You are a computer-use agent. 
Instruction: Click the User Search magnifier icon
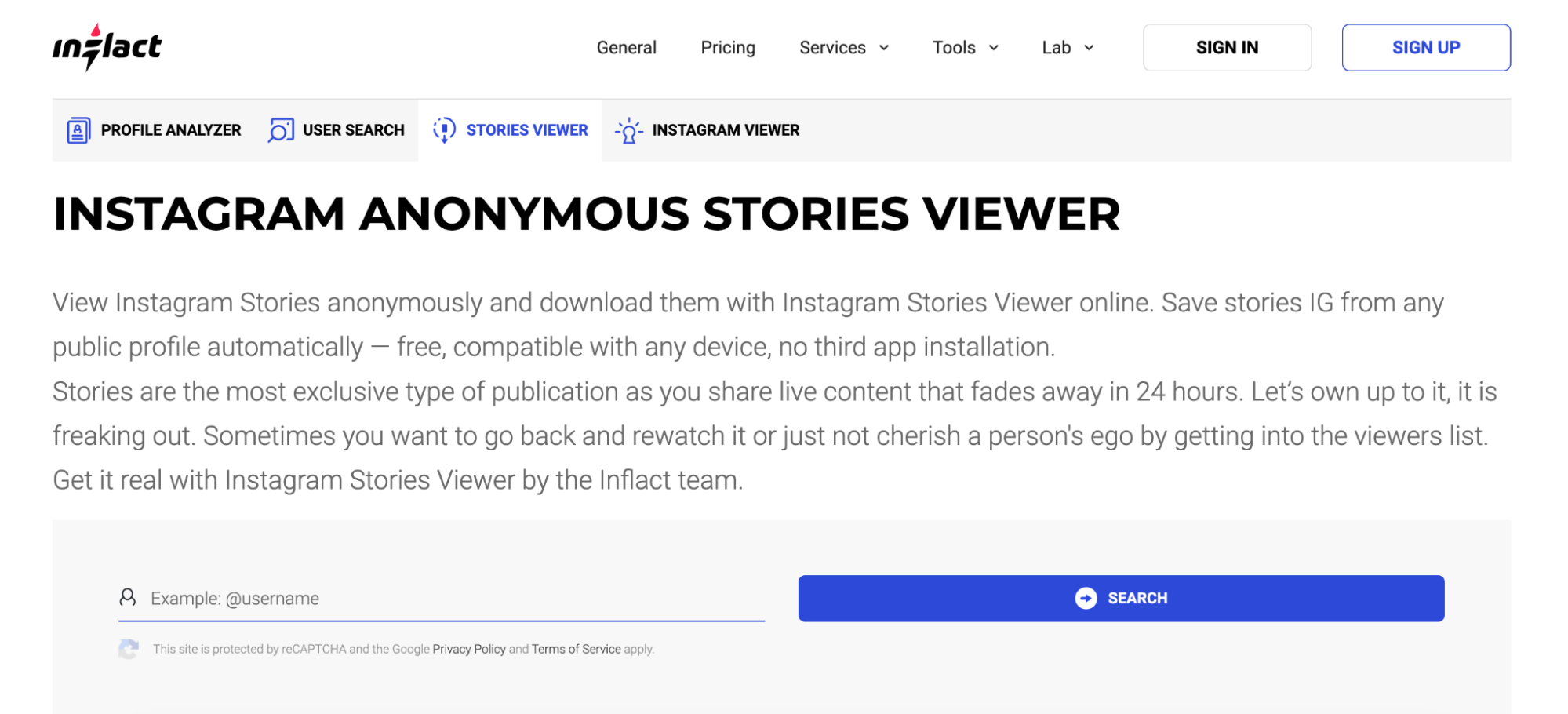pos(281,130)
